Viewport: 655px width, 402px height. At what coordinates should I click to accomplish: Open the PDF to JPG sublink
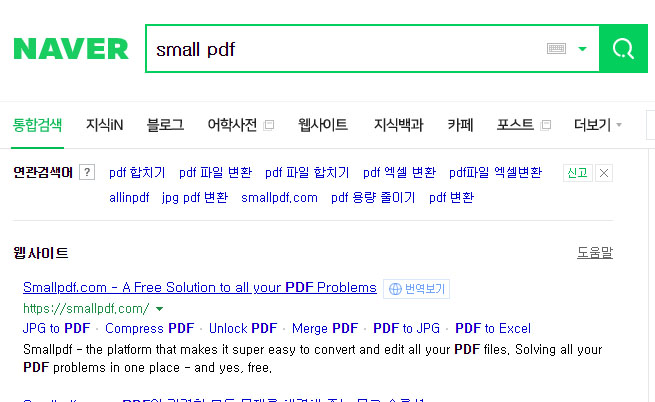click(x=406, y=328)
